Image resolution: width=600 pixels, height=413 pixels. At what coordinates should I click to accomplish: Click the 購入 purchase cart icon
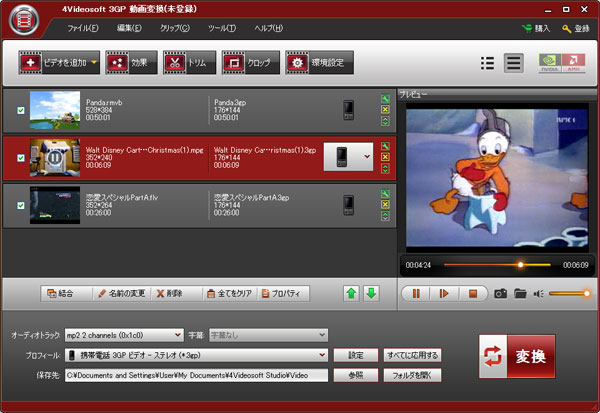coord(527,28)
